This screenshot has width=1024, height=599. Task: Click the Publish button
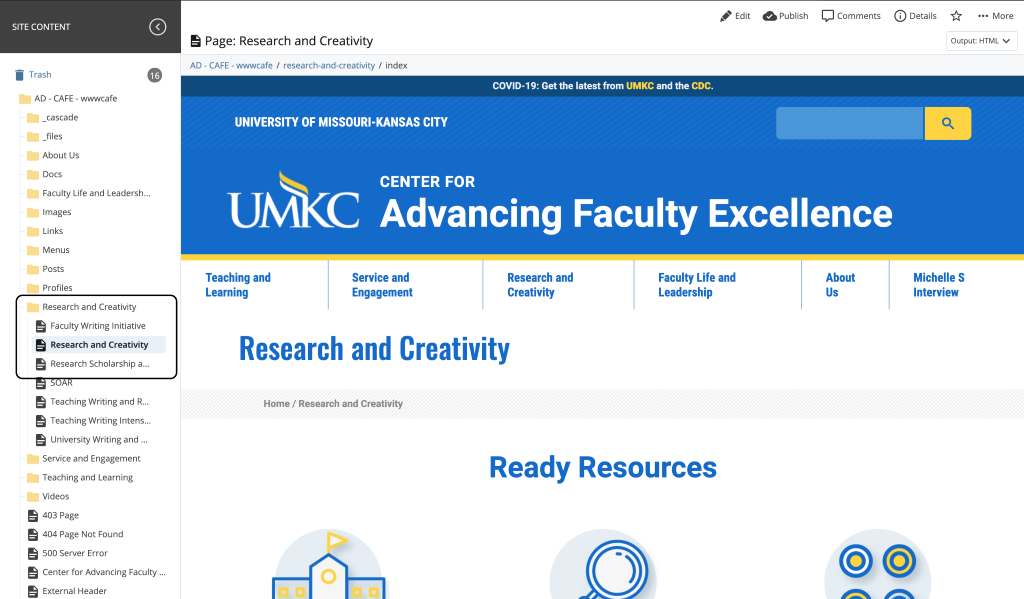pyautogui.click(x=786, y=16)
